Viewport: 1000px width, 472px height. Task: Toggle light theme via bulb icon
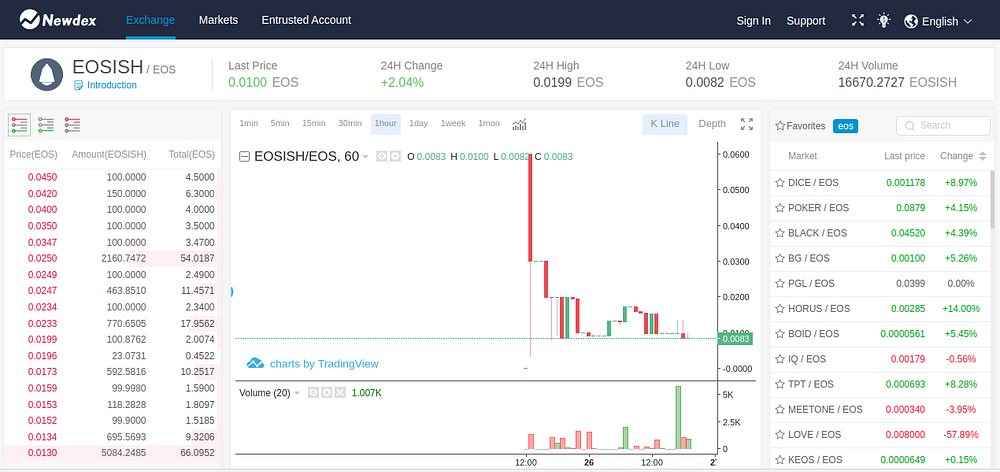(x=883, y=20)
